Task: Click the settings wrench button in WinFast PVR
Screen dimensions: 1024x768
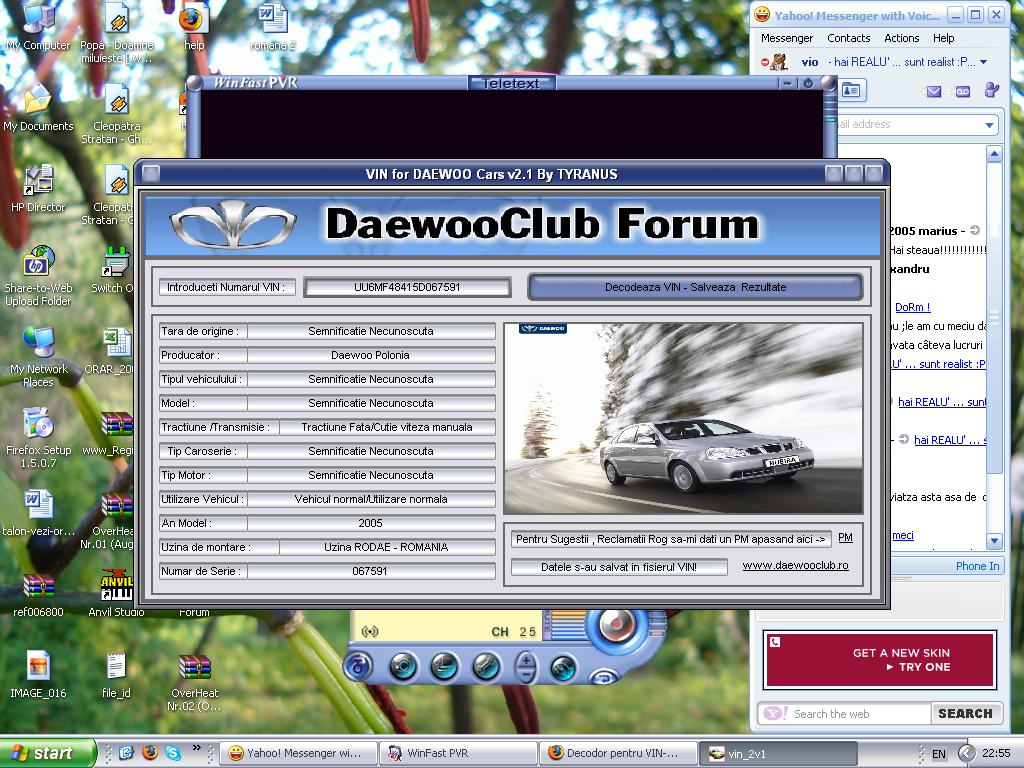Action: pyautogui.click(x=486, y=665)
